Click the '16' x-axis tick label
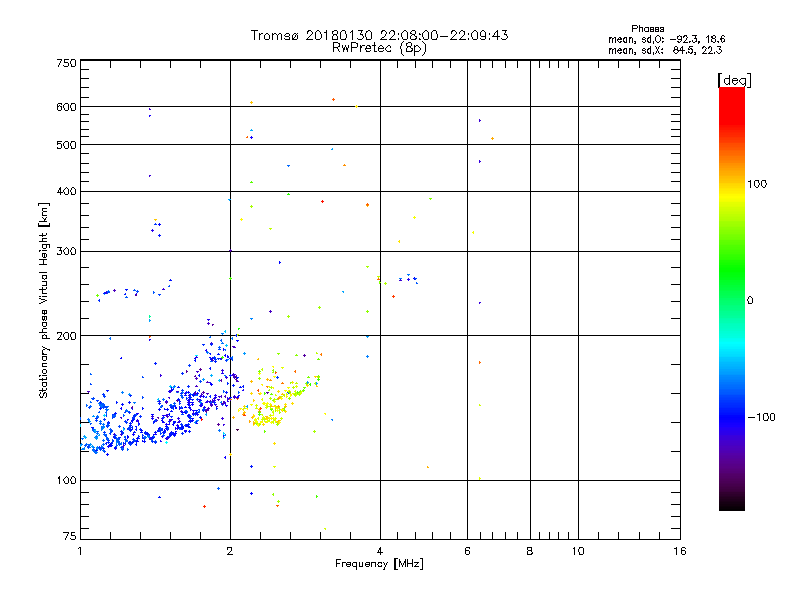Viewport: 800px width, 600px height. (x=680, y=551)
